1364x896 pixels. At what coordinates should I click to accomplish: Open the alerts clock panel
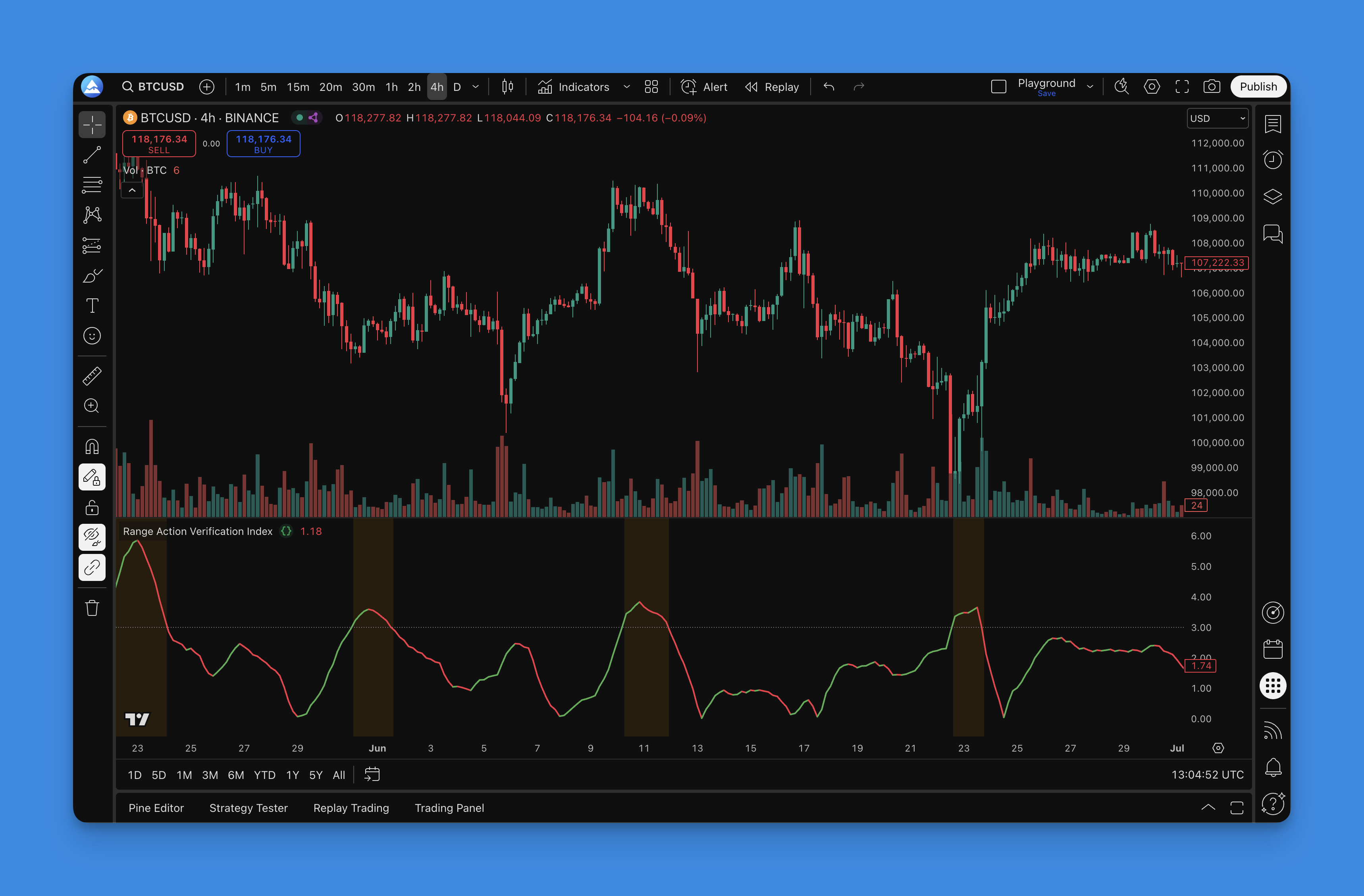click(x=1273, y=159)
